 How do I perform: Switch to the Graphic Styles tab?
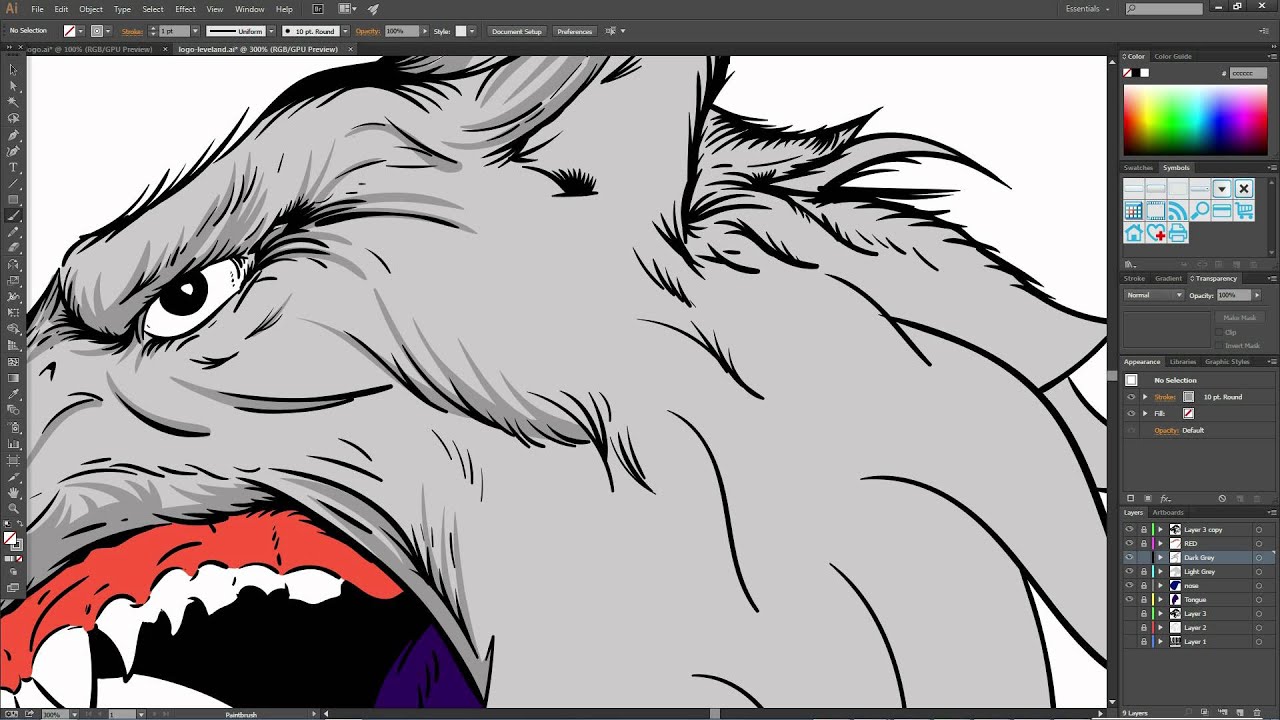[1227, 362]
